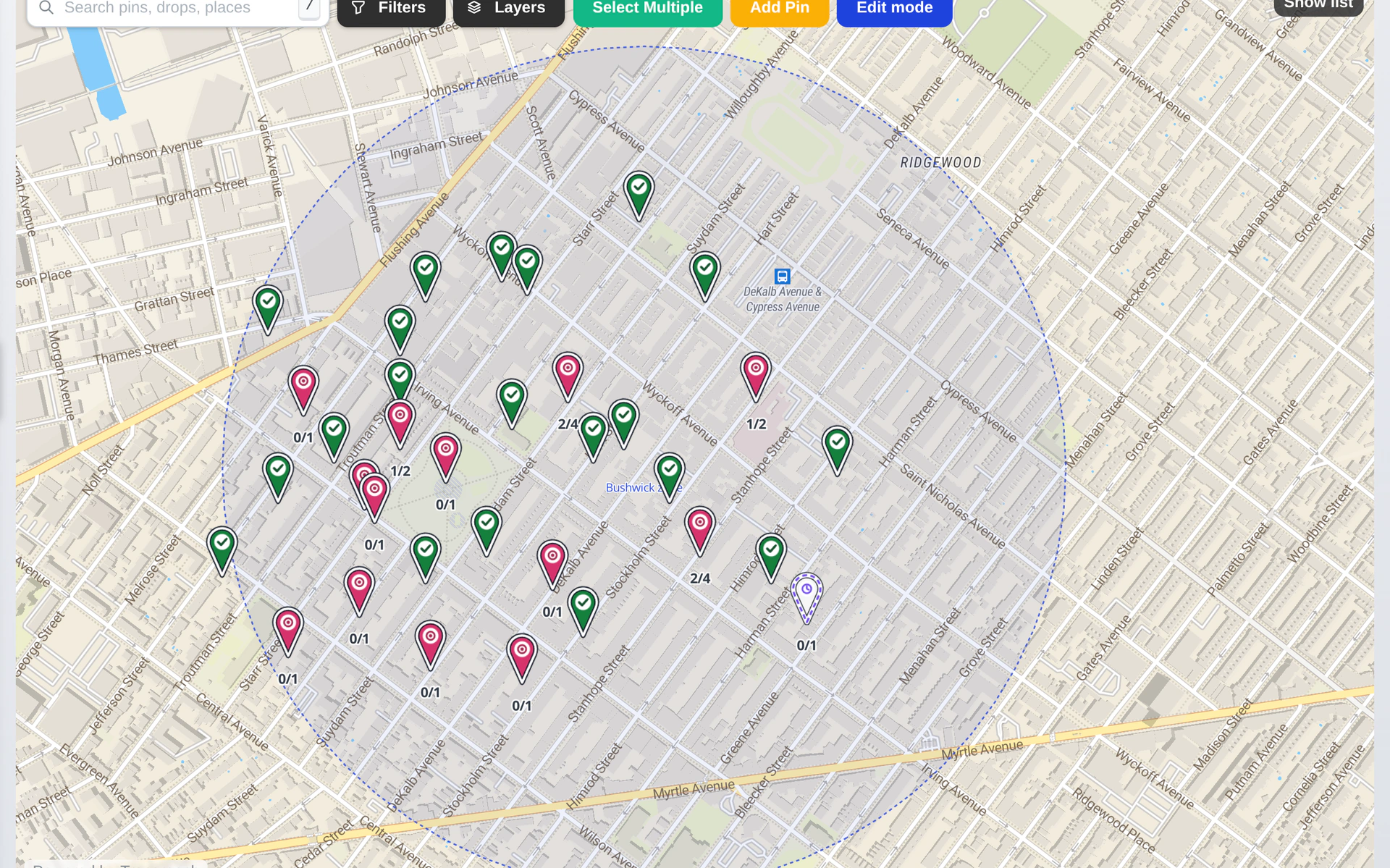
Task: Select the green check pin near Saint Nicholas Avenue
Action: (837, 450)
